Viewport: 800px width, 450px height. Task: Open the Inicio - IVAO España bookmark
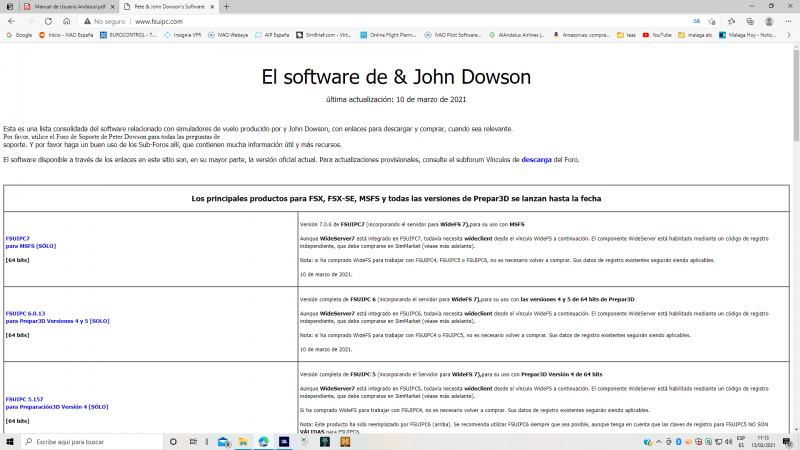[66, 35]
